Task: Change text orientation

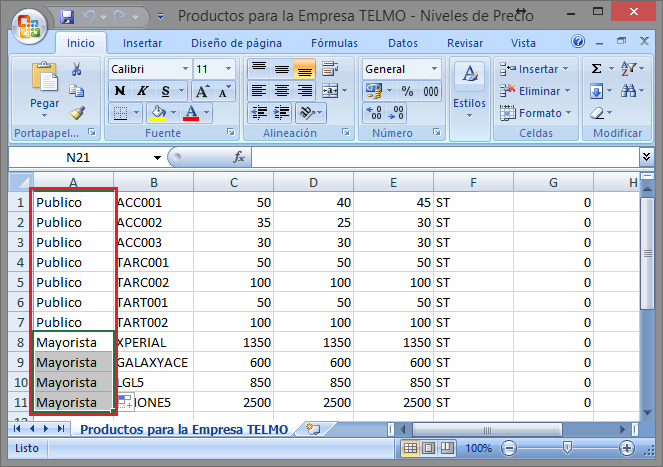Action: [x=307, y=113]
